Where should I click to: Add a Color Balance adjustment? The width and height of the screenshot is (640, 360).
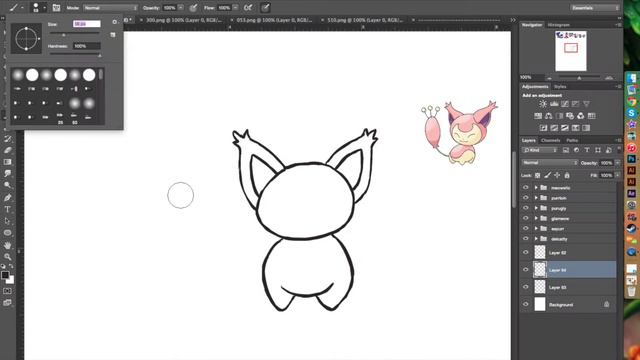coord(549,116)
